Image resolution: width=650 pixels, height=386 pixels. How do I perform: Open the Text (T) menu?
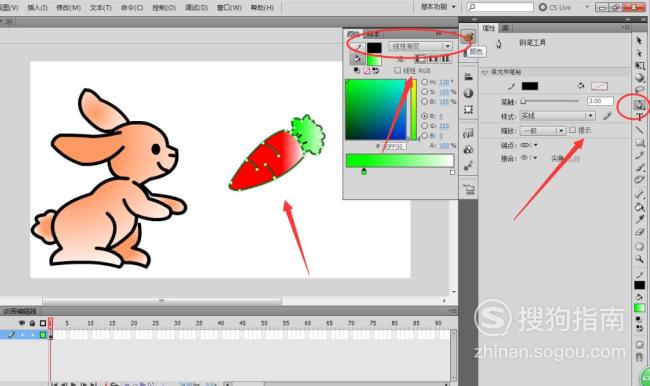101,7
